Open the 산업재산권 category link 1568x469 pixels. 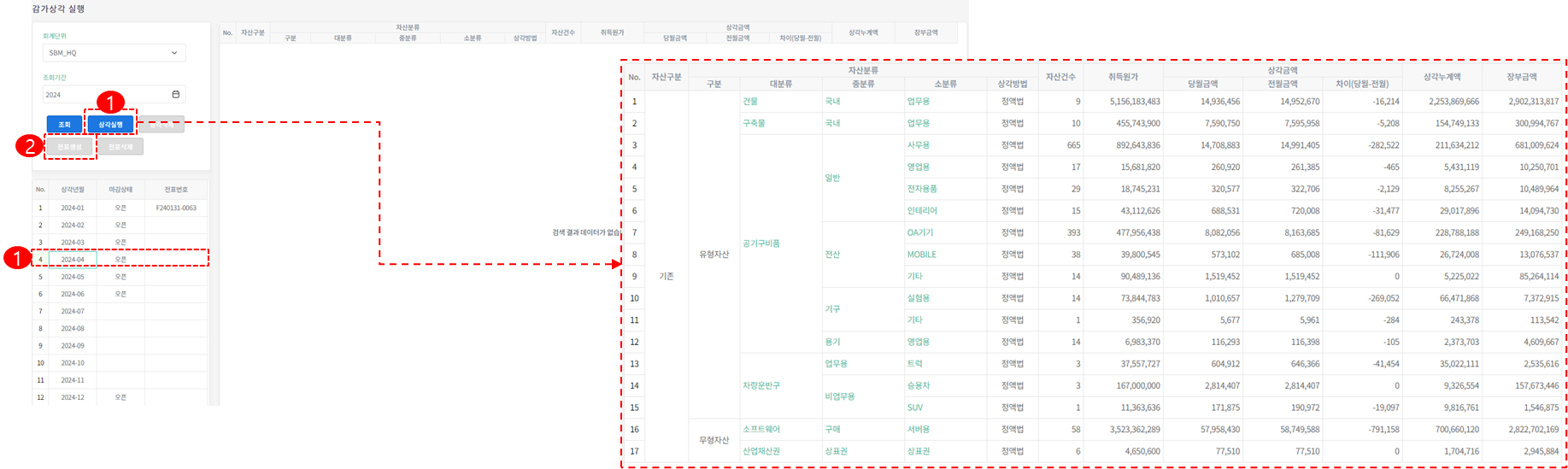[761, 451]
